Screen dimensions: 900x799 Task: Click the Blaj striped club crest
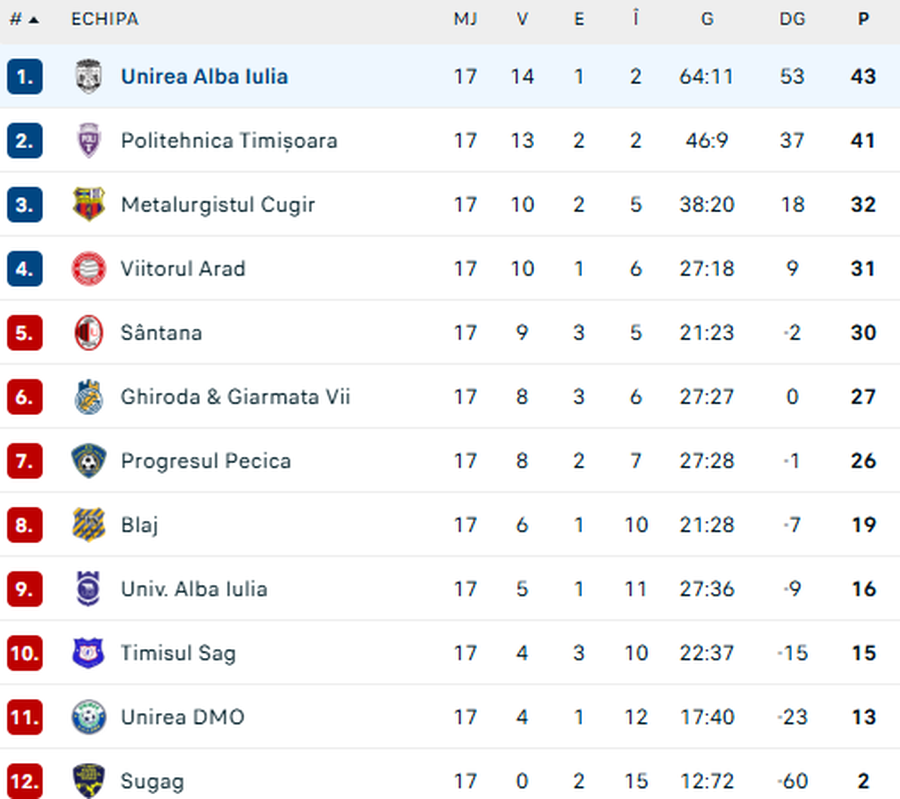pyautogui.click(x=89, y=525)
